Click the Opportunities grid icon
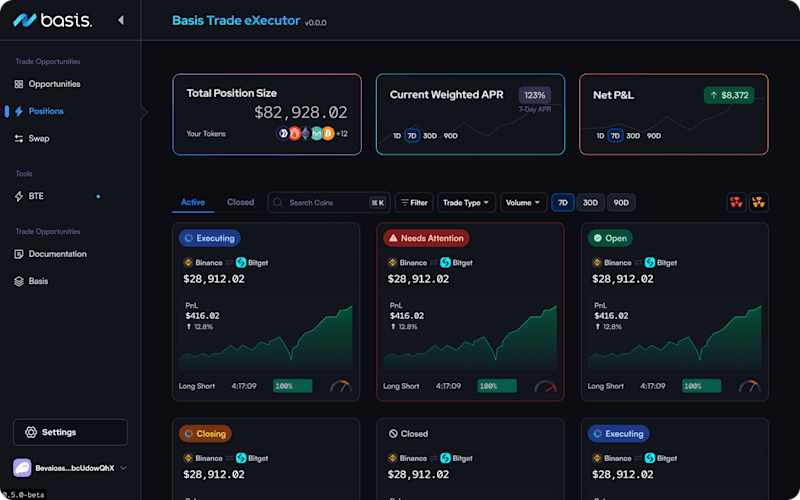 19,84
